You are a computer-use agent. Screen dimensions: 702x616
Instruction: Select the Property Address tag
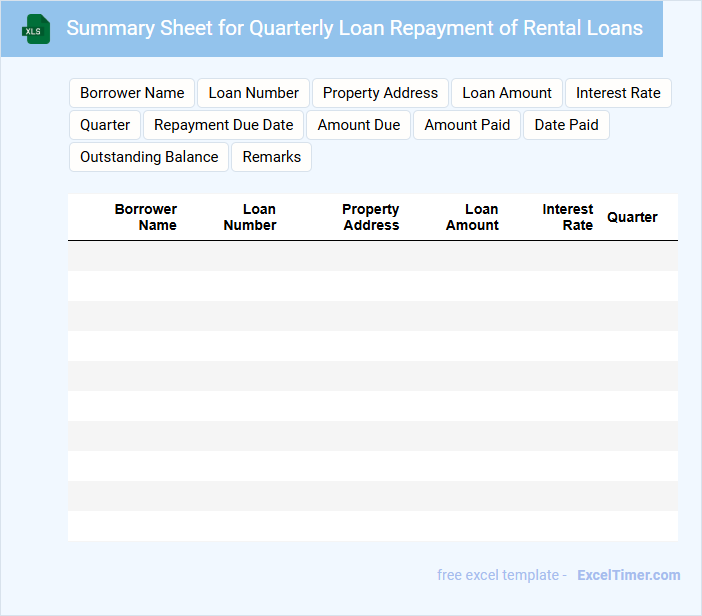380,93
